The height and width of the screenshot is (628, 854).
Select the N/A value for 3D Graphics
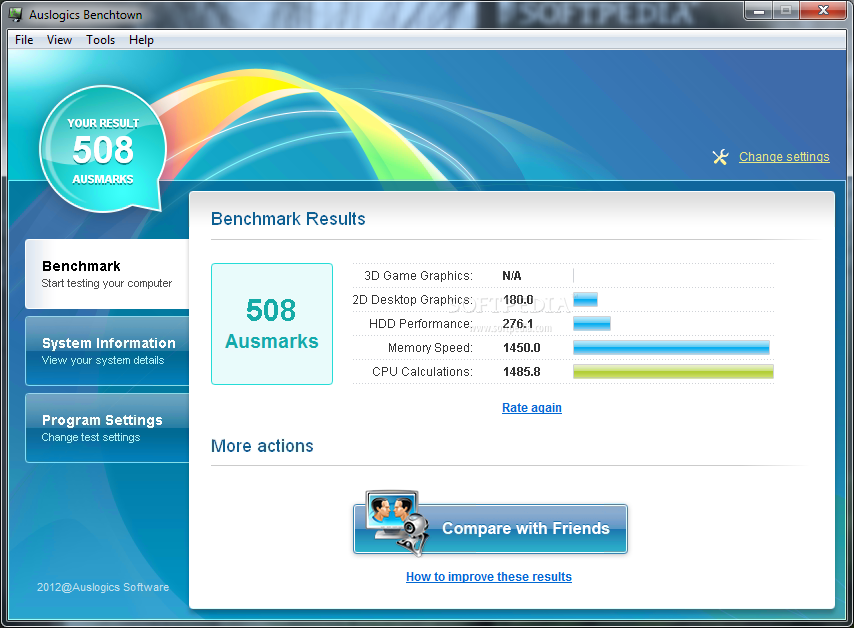pos(511,276)
